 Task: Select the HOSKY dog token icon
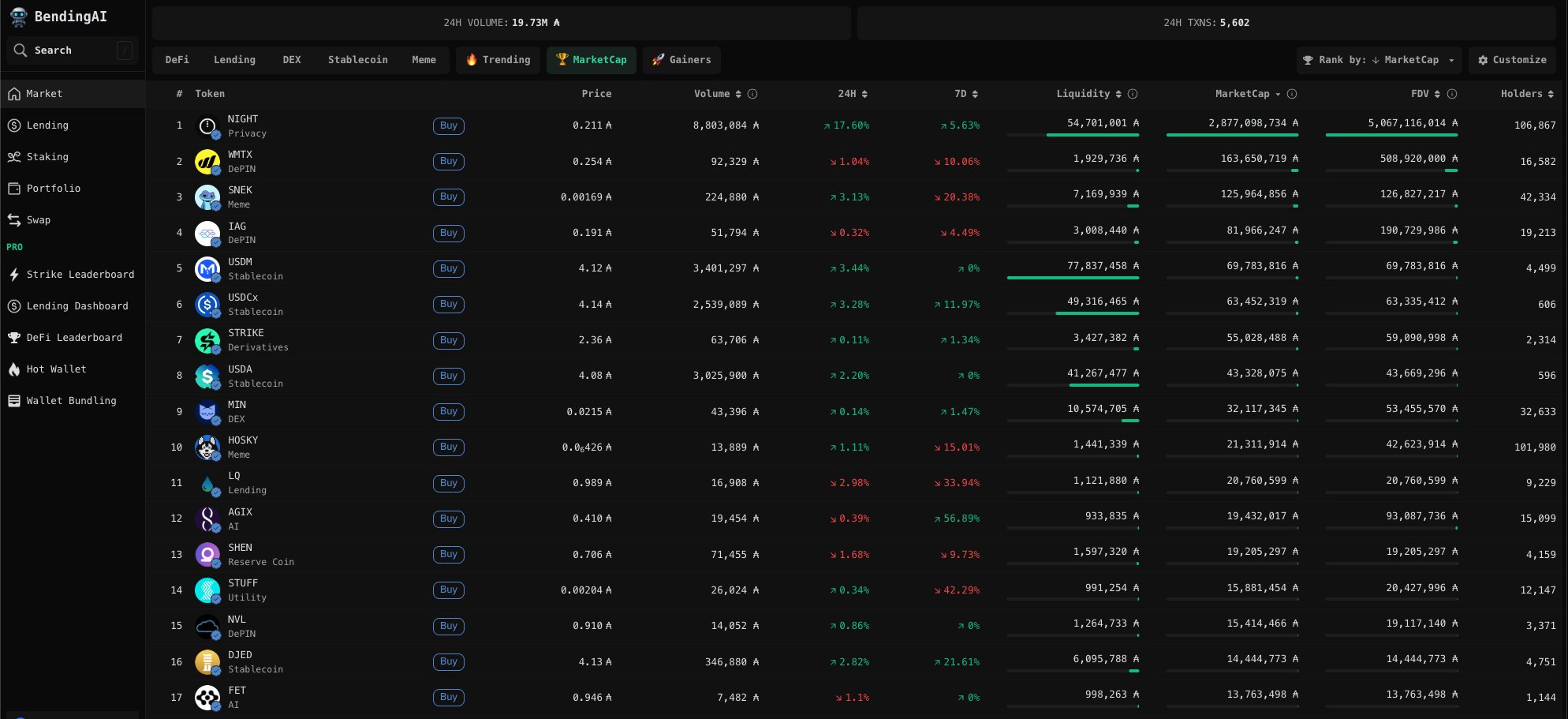point(207,448)
